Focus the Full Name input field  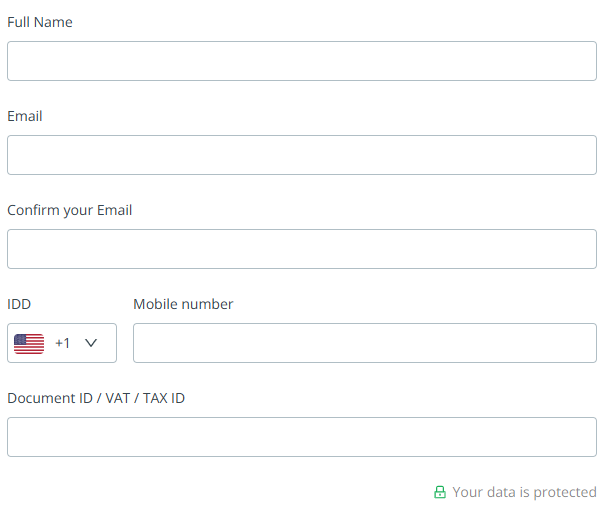301,61
